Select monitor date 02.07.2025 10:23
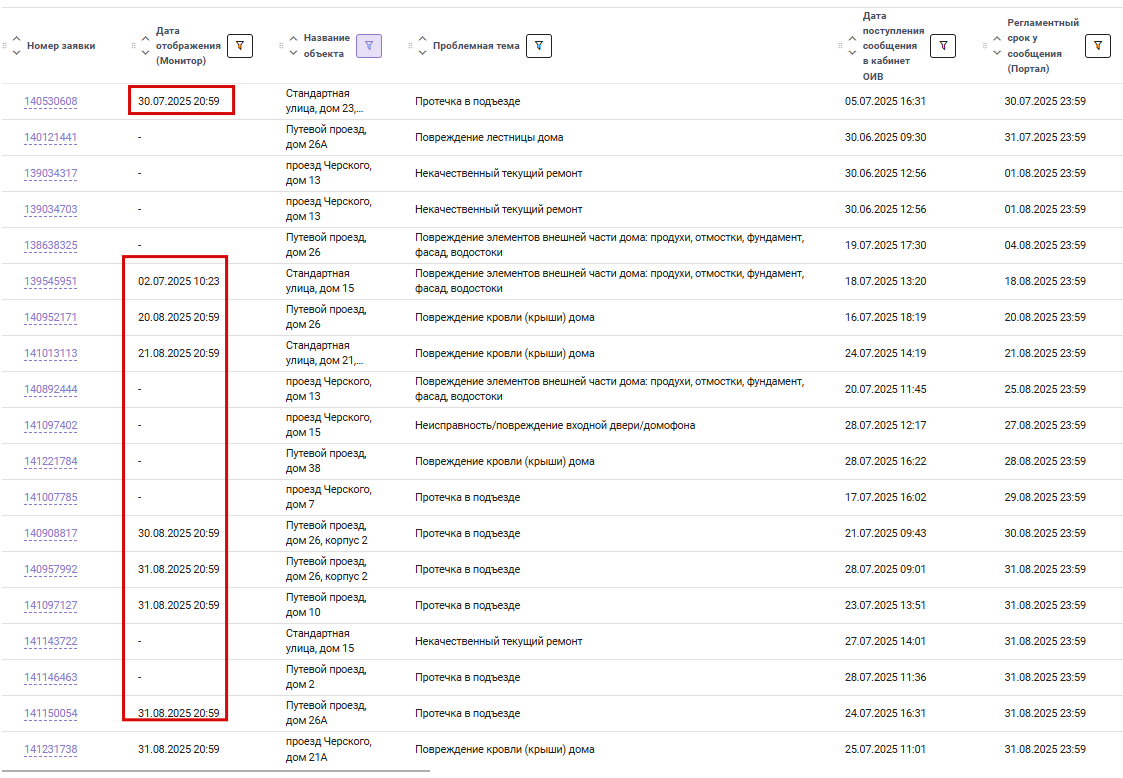This screenshot has width=1123, height=778. pyautogui.click(x=179, y=282)
